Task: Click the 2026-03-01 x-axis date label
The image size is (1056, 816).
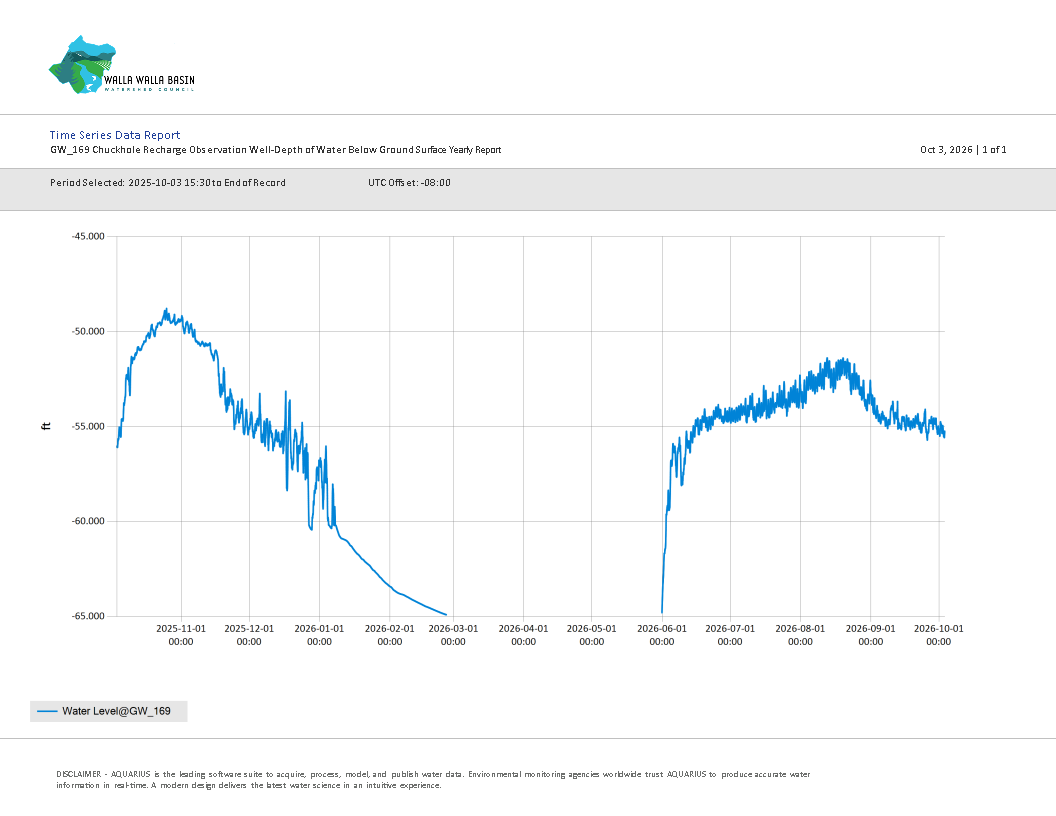Action: (453, 635)
